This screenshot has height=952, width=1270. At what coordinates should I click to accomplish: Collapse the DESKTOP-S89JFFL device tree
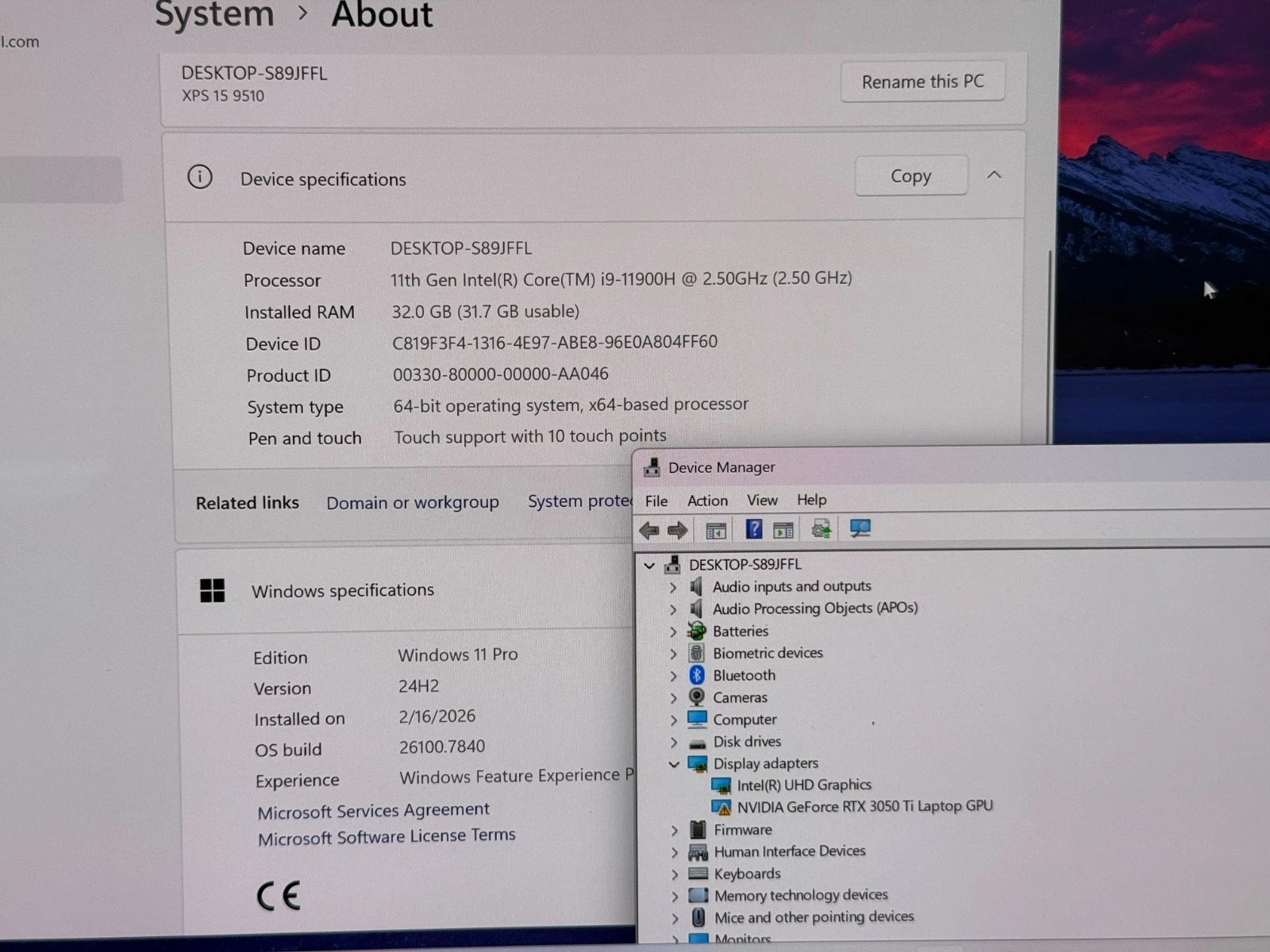650,565
